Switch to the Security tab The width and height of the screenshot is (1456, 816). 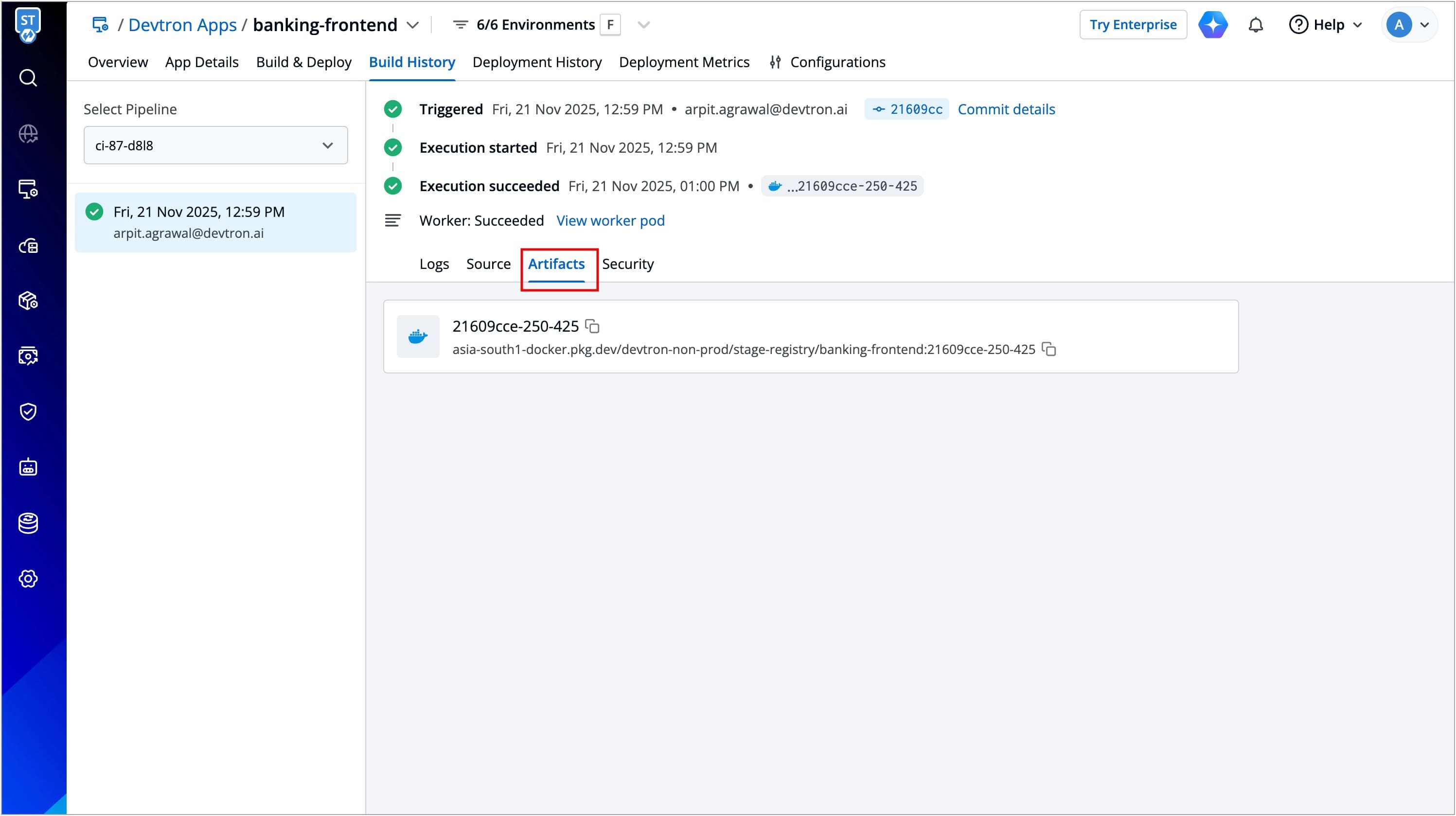click(627, 264)
